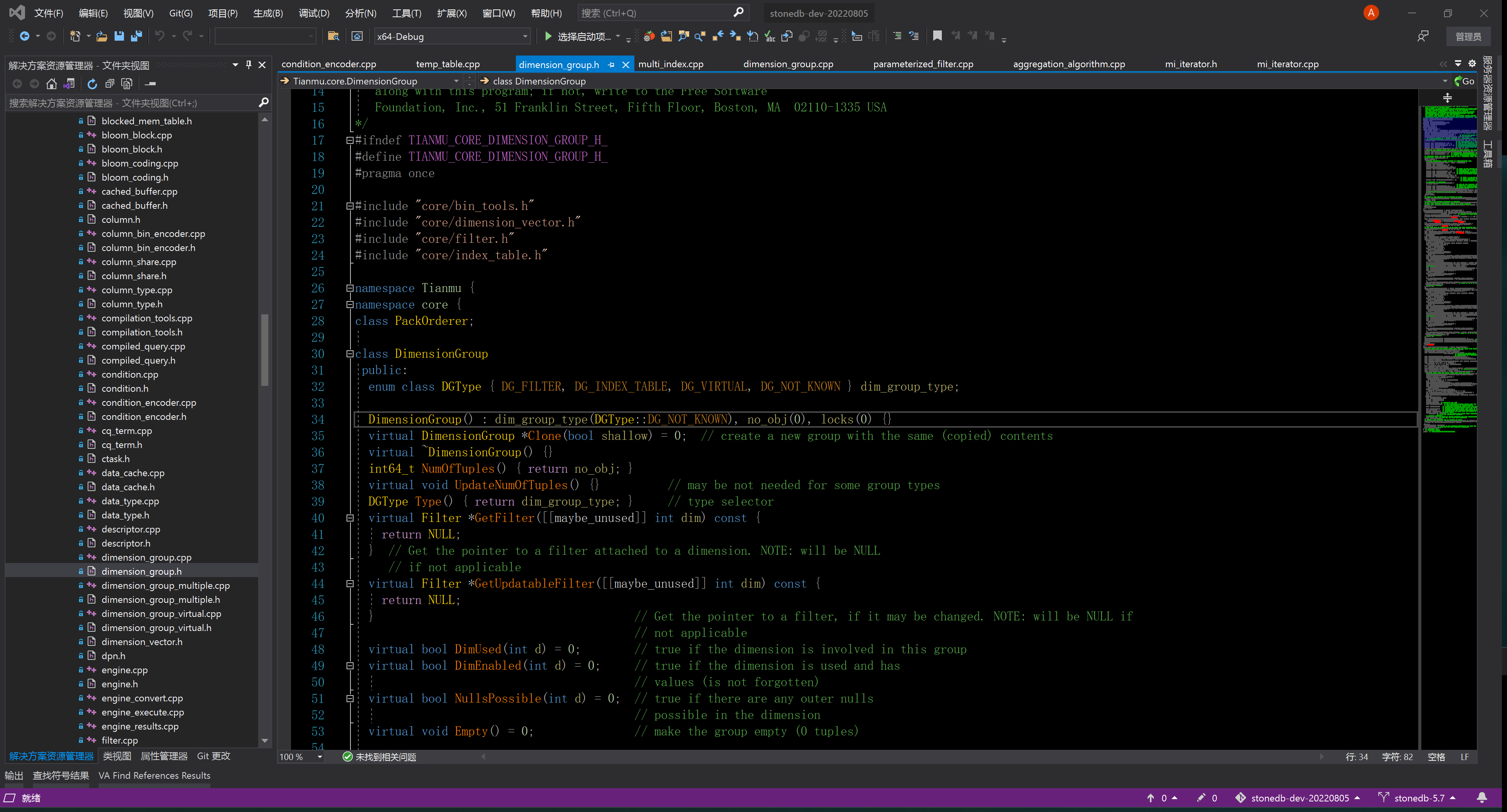Click Show All Files icon in Solution Explorer
The height and width of the screenshot is (812, 1507).
click(x=126, y=84)
